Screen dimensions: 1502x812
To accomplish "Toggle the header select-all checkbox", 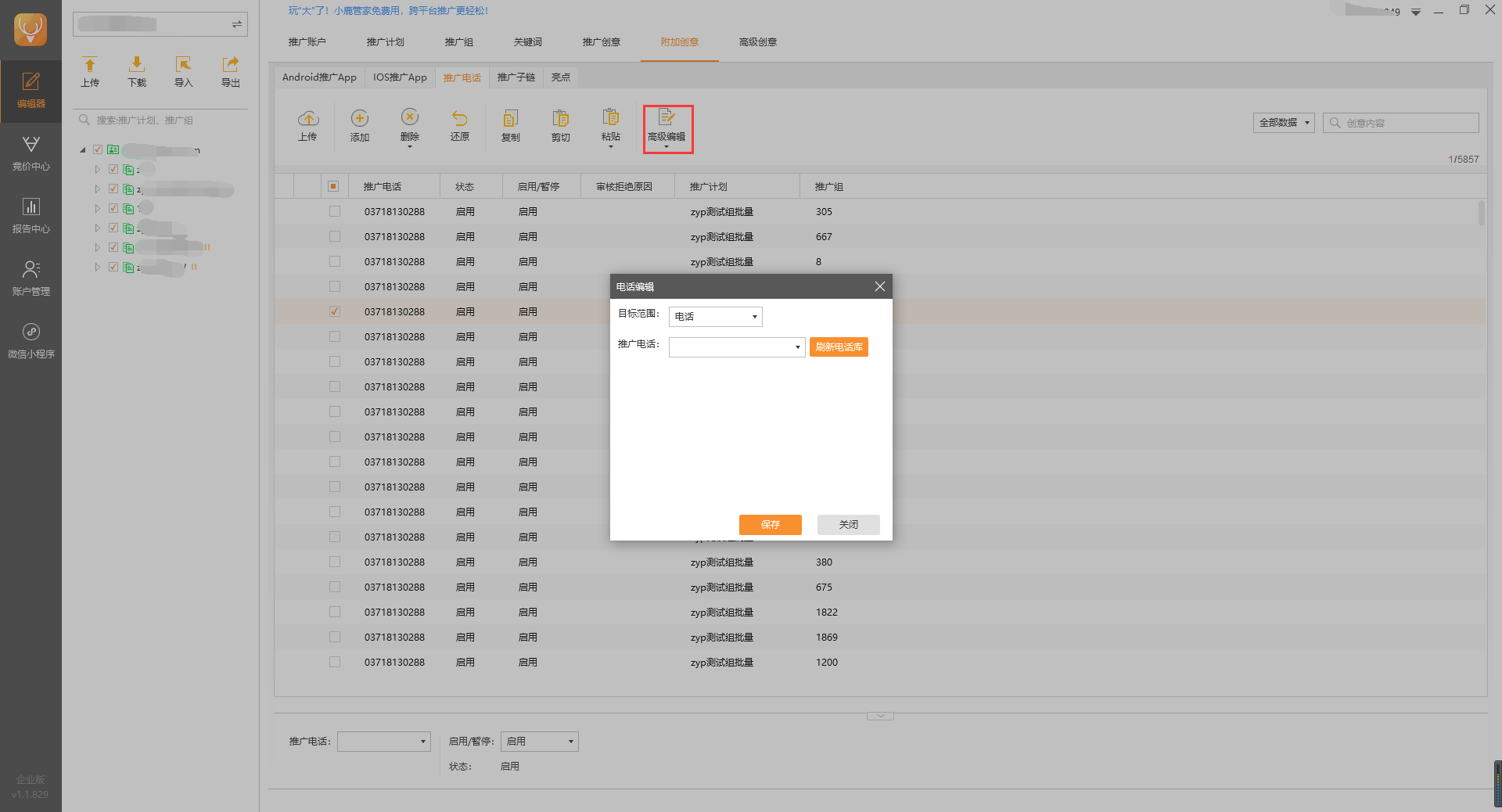I will pyautogui.click(x=333, y=186).
